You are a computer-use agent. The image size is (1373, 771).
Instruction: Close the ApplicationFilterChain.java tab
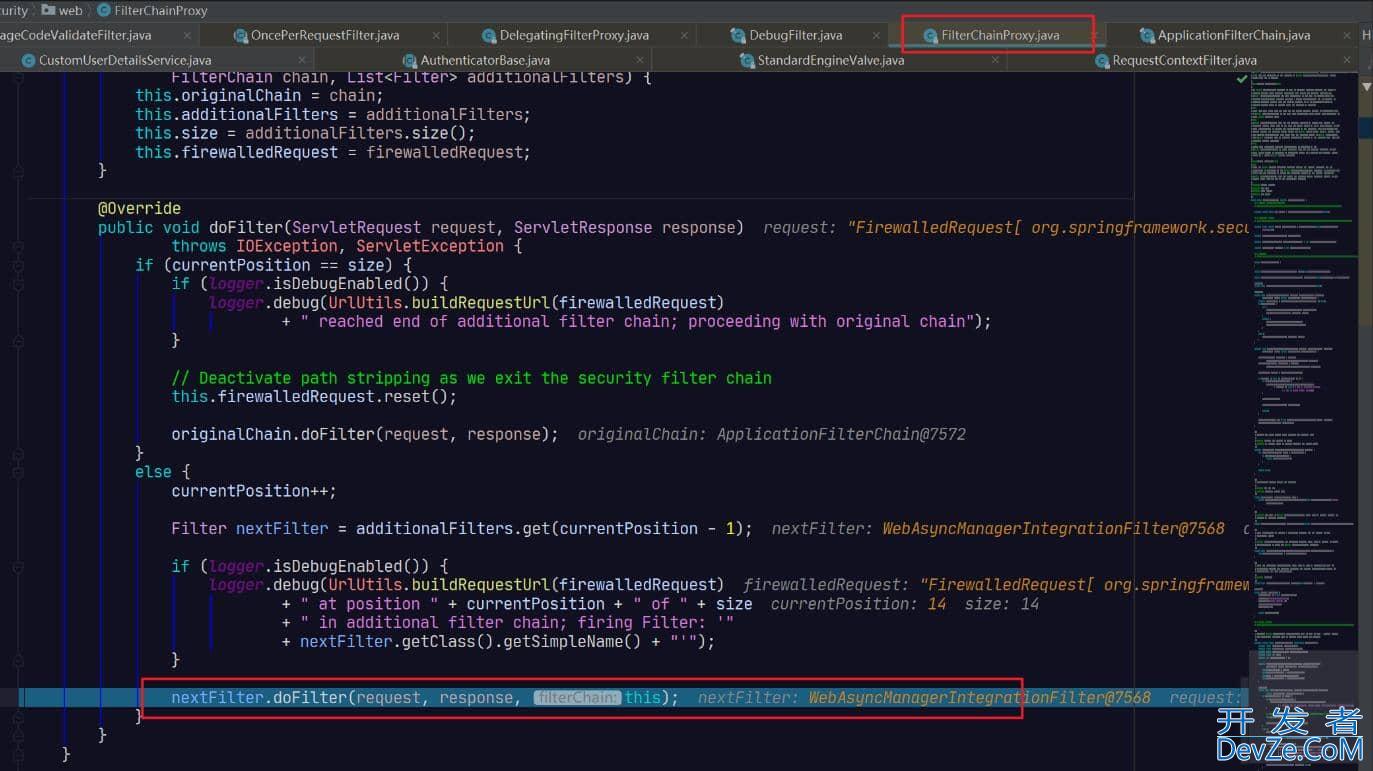pos(1346,35)
